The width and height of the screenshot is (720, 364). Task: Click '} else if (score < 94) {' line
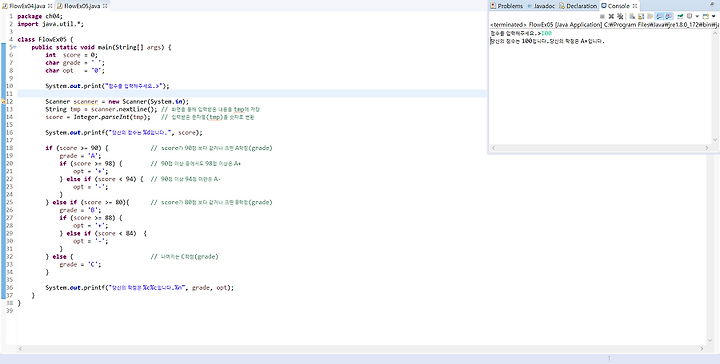pyautogui.click(x=101, y=179)
